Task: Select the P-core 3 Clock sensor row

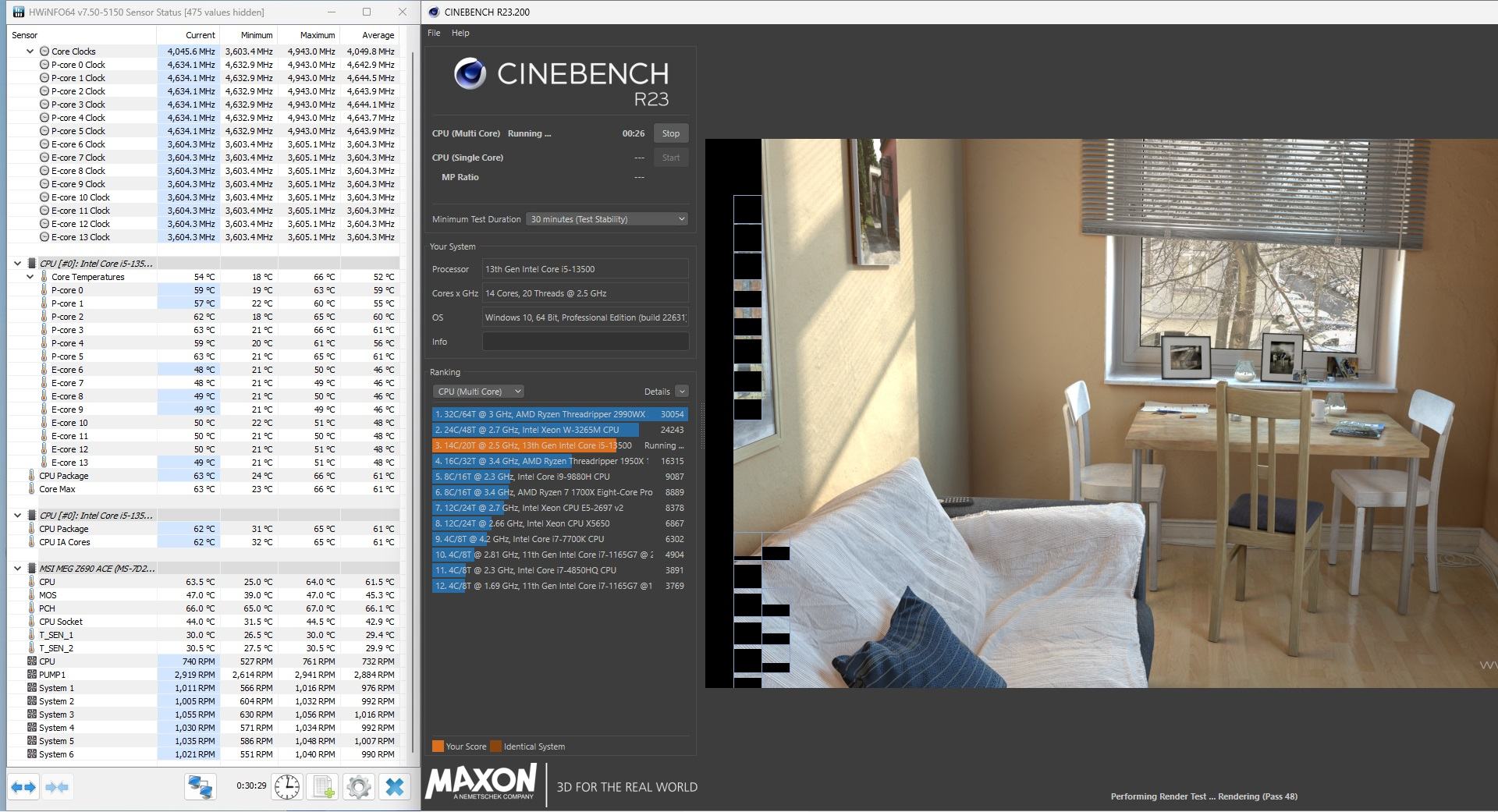Action: click(204, 105)
